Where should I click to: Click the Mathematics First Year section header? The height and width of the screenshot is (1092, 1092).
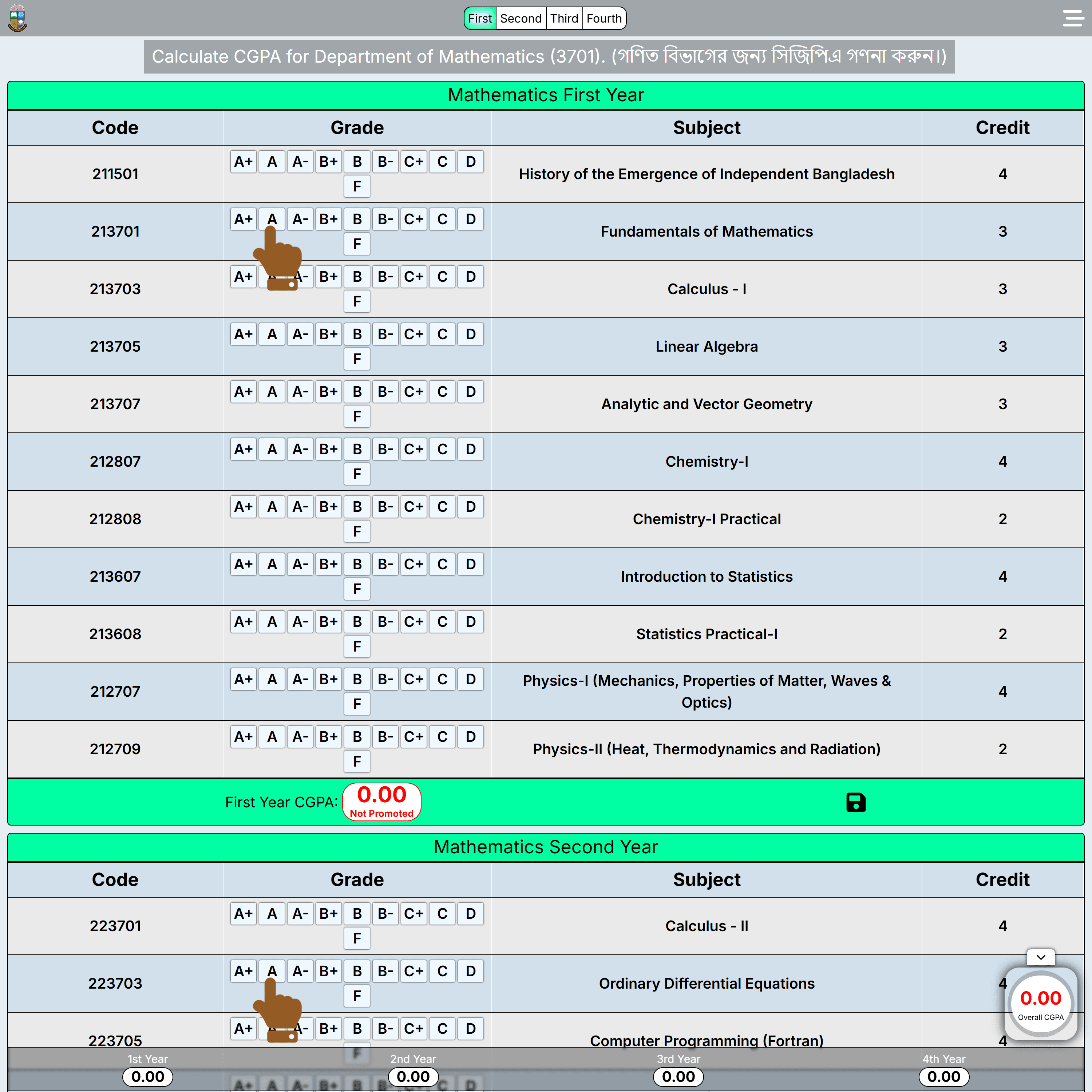click(x=546, y=95)
